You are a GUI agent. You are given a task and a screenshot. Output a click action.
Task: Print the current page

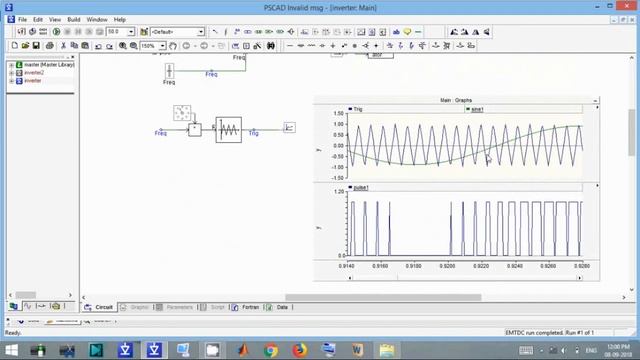pyautogui.click(x=49, y=46)
